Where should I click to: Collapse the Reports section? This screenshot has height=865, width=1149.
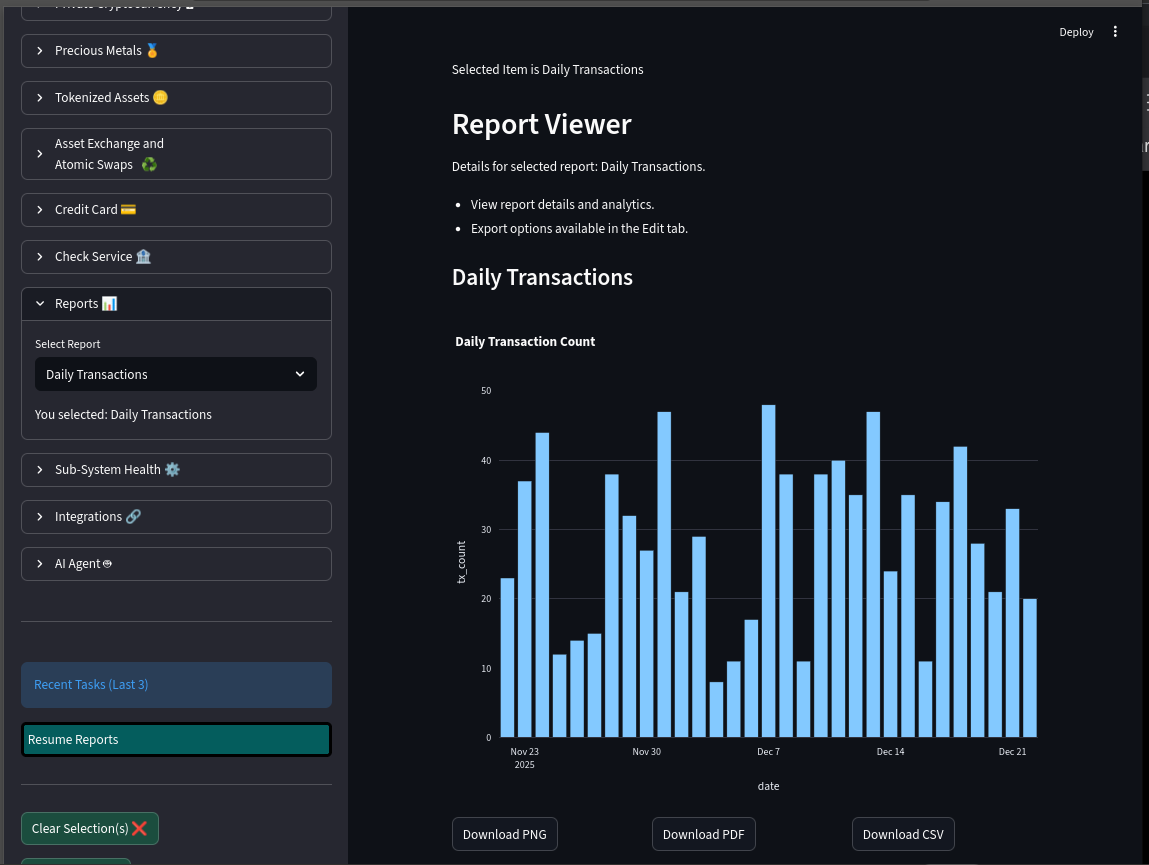click(176, 304)
